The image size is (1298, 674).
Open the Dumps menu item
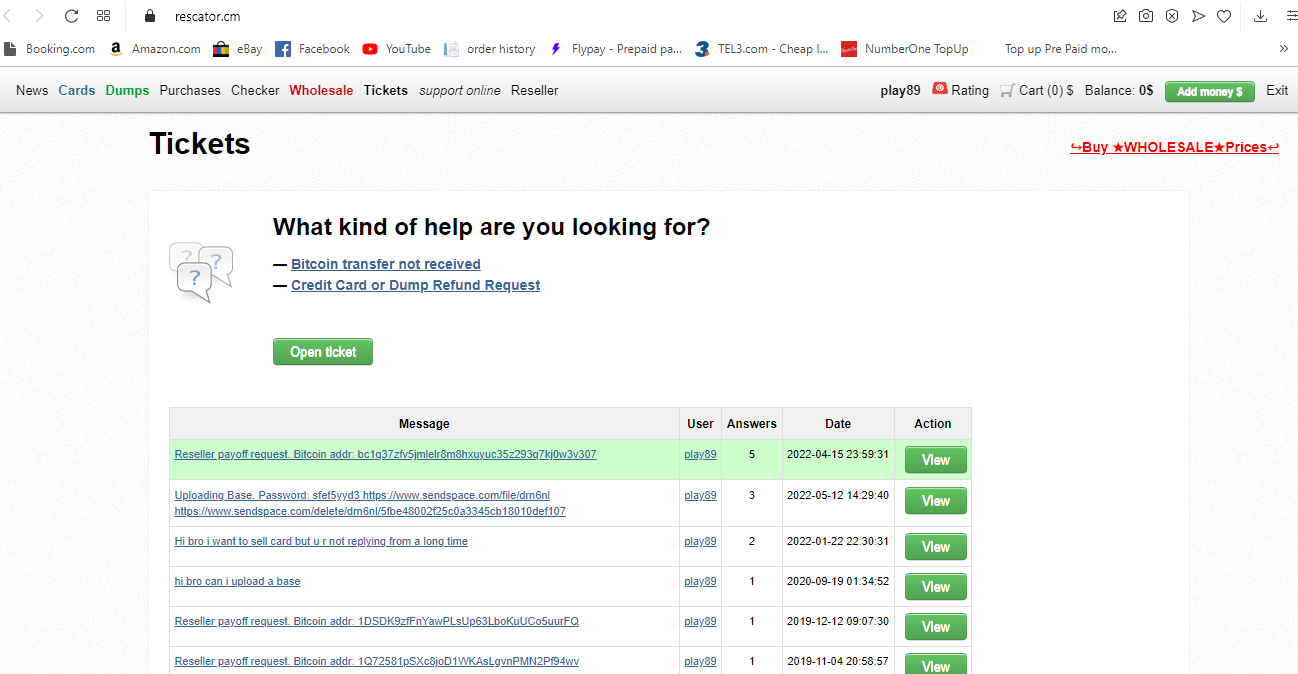[x=127, y=90]
